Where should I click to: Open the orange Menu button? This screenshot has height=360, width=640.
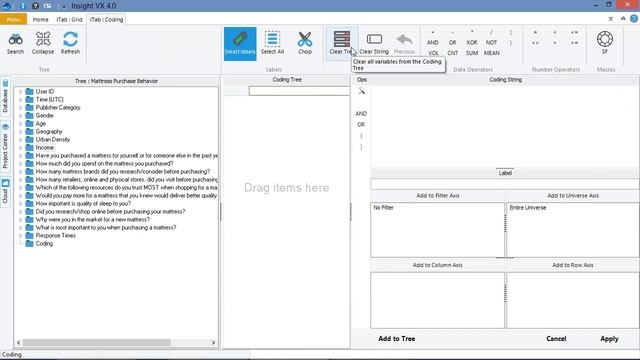tap(13, 19)
